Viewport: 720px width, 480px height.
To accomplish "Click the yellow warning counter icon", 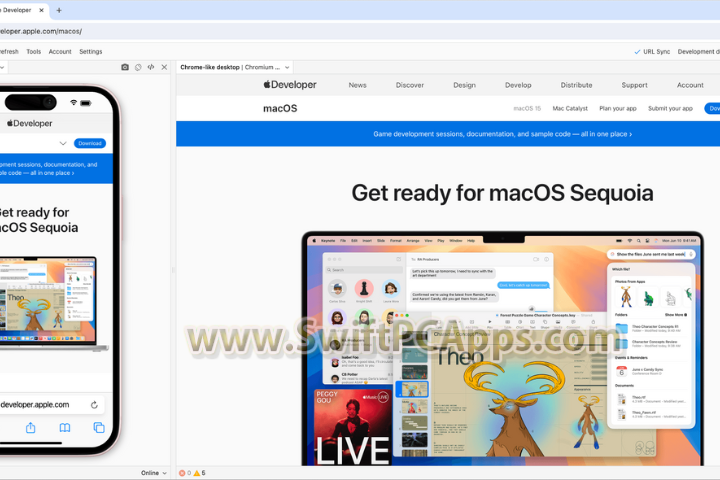I will point(197,473).
